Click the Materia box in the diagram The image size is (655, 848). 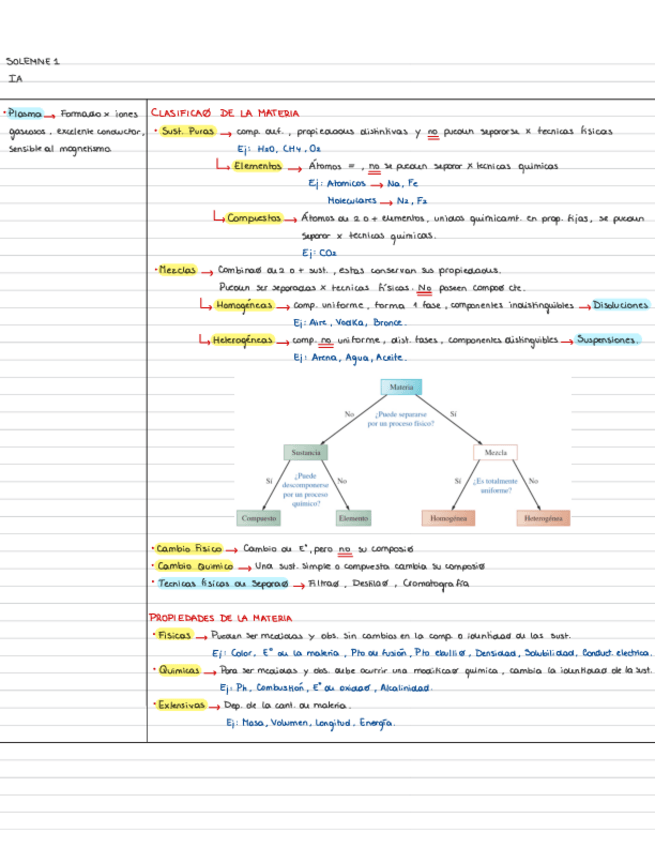pos(401,387)
